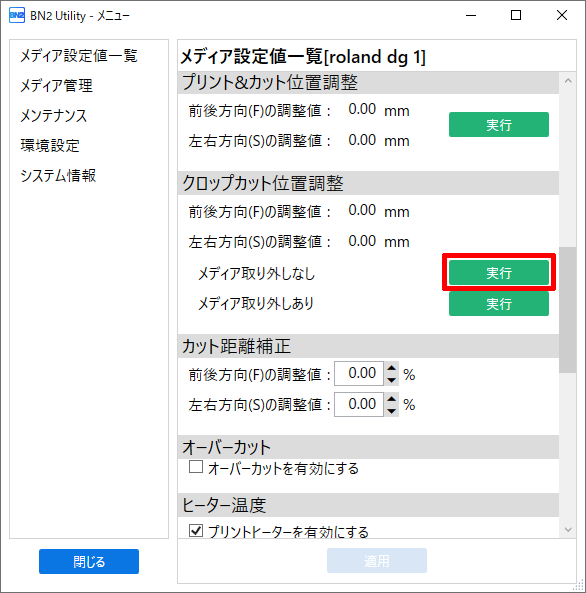Click the settings panel vertical scrollbar thumb
Image resolution: width=586 pixels, height=593 pixels.
click(x=568, y=310)
